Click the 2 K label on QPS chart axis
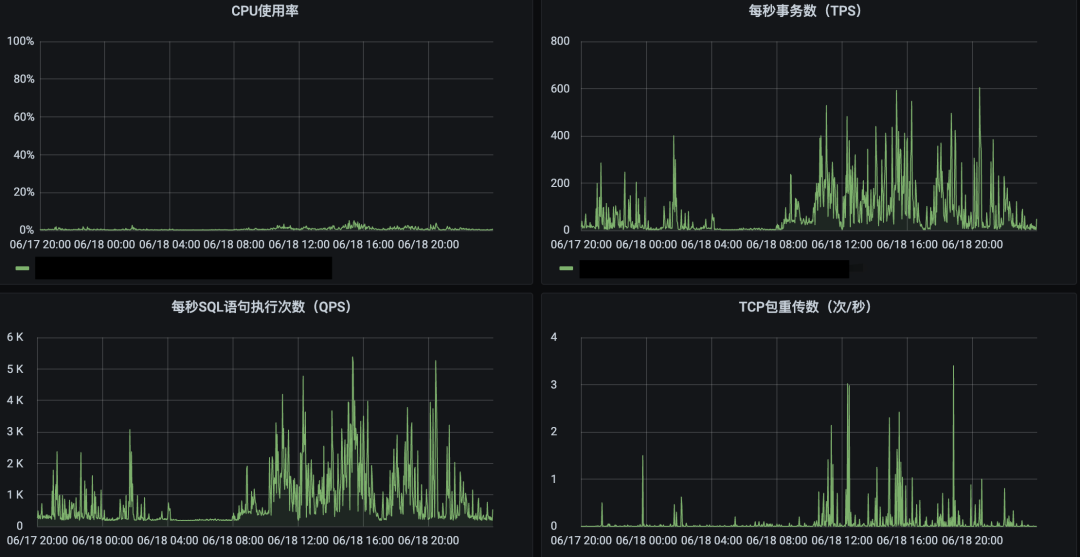Image resolution: width=1080 pixels, height=557 pixels. pos(16,463)
